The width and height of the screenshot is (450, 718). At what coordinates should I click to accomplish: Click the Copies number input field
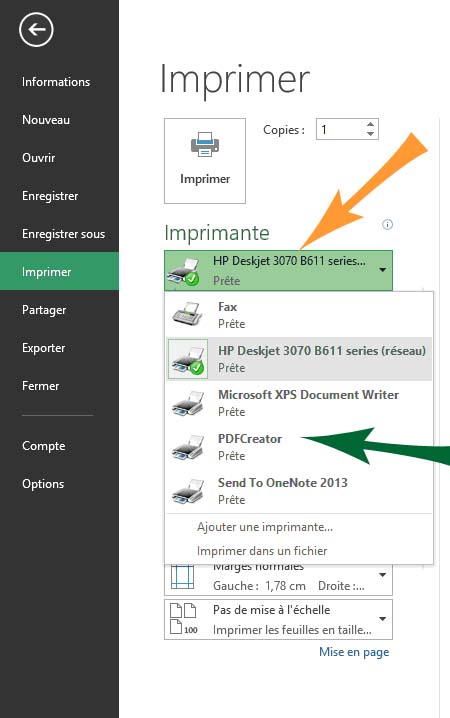coord(341,129)
